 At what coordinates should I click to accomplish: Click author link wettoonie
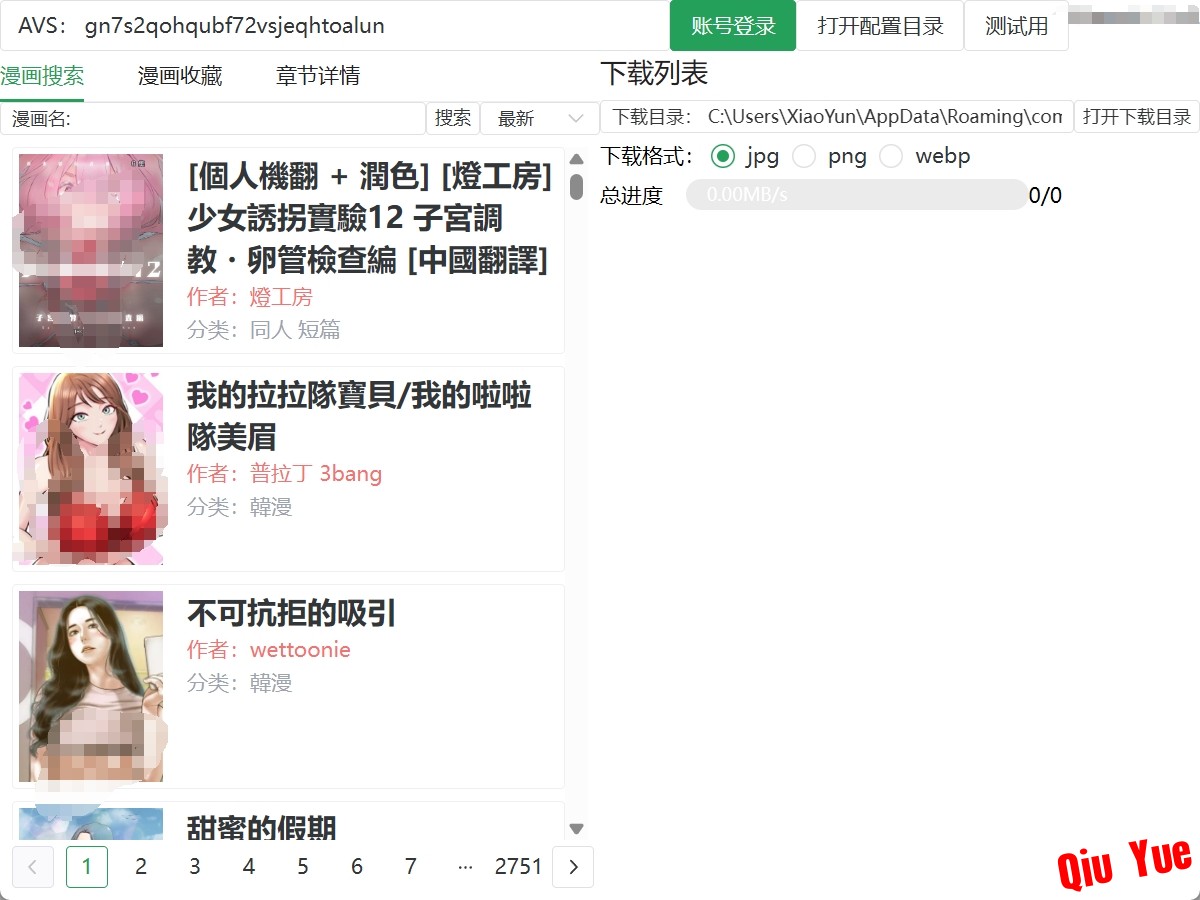point(300,650)
